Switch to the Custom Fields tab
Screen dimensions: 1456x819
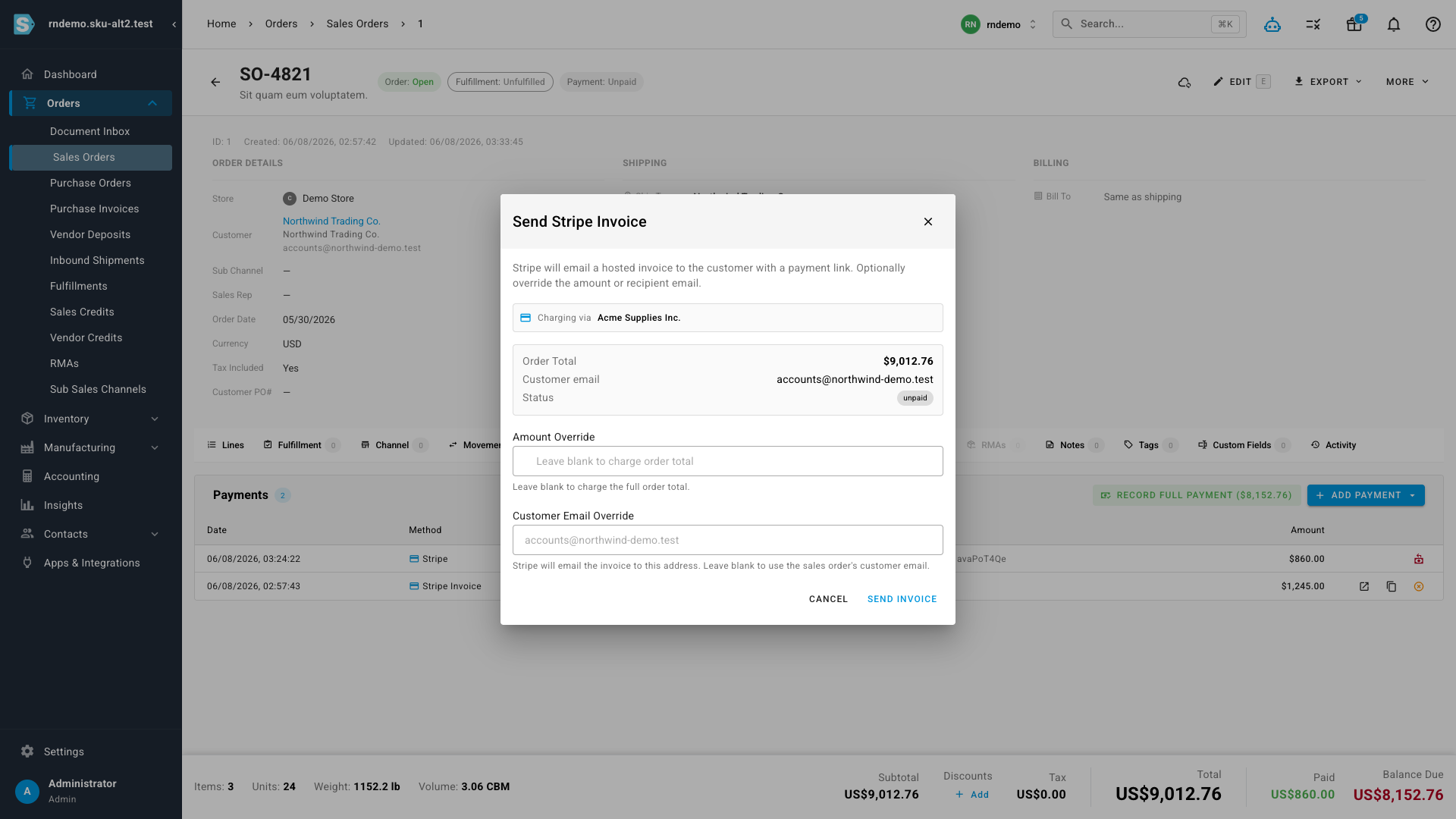point(1243,445)
